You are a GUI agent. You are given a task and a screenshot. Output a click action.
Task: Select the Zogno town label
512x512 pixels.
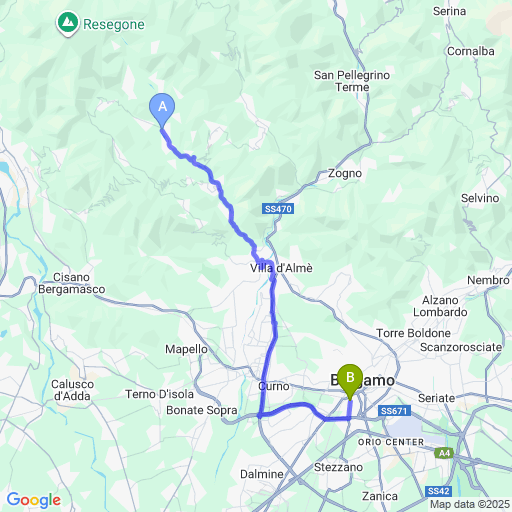345,173
